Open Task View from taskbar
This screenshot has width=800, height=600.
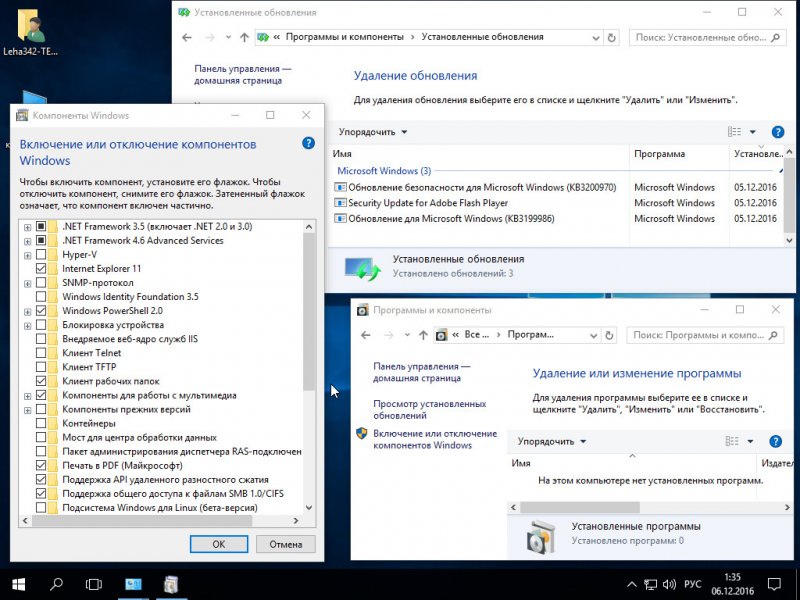click(x=94, y=584)
